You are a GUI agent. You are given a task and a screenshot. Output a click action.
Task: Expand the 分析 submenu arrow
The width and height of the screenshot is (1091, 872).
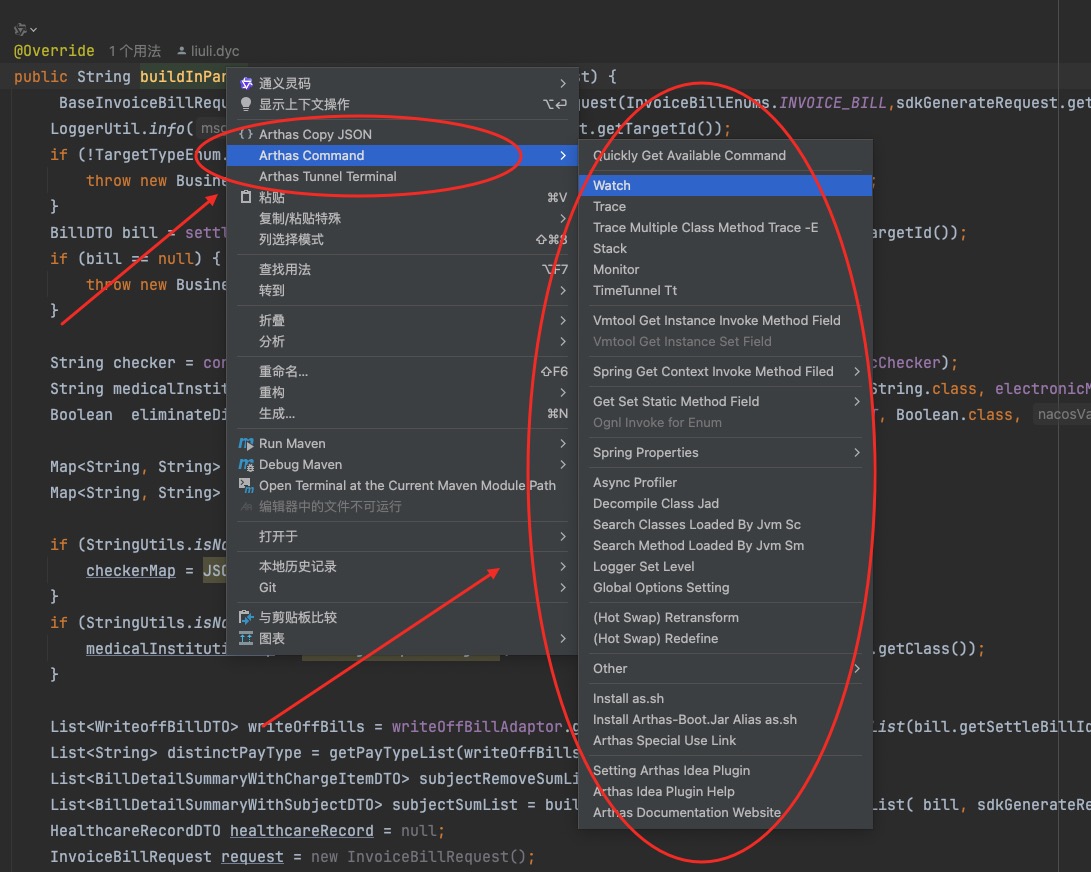563,342
